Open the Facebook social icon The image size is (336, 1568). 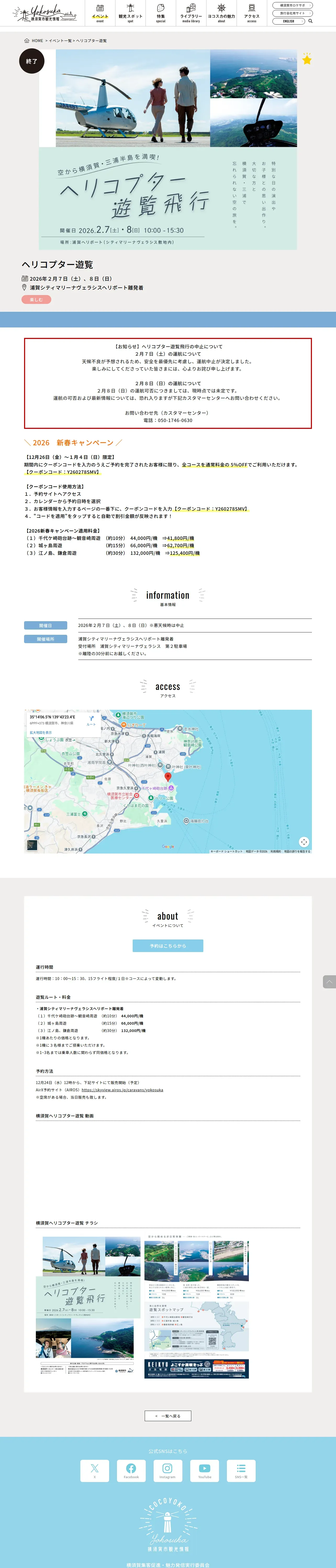[131, 1471]
